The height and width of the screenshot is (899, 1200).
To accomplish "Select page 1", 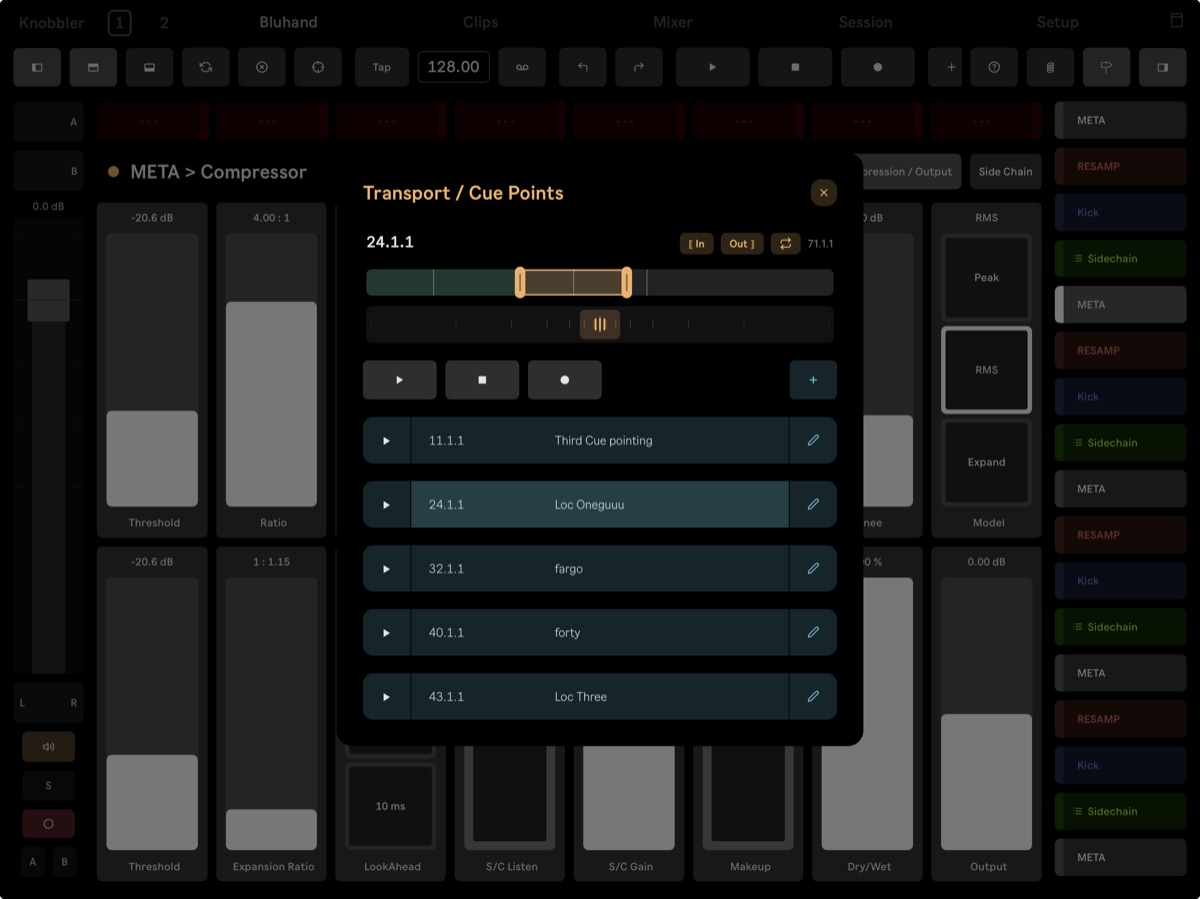I will (x=119, y=22).
